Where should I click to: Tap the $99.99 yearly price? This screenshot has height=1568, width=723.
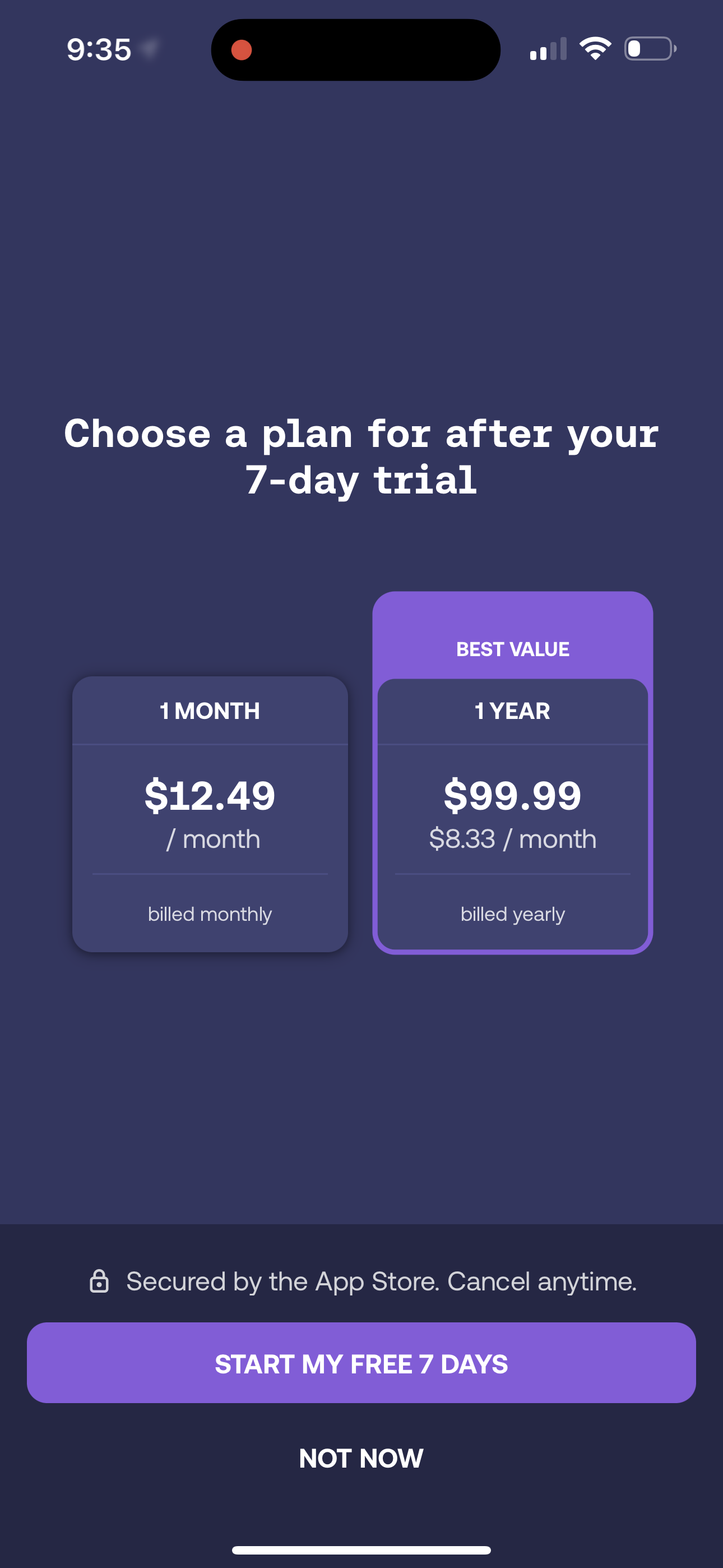(512, 796)
